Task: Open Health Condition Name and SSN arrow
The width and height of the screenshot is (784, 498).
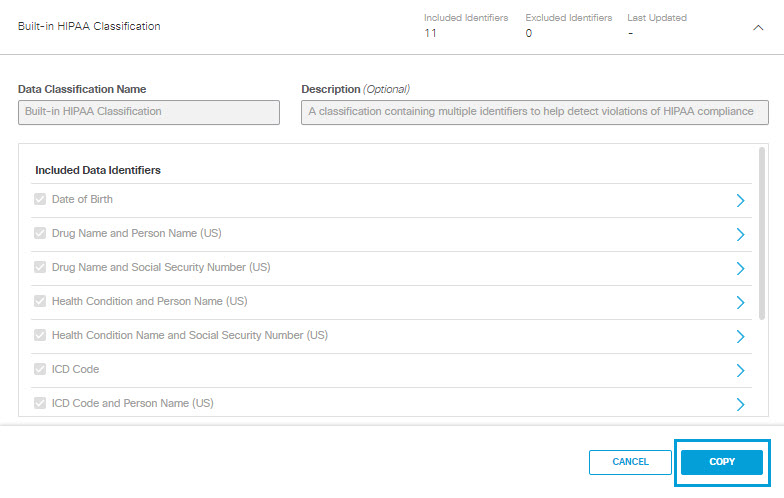Action: point(740,336)
